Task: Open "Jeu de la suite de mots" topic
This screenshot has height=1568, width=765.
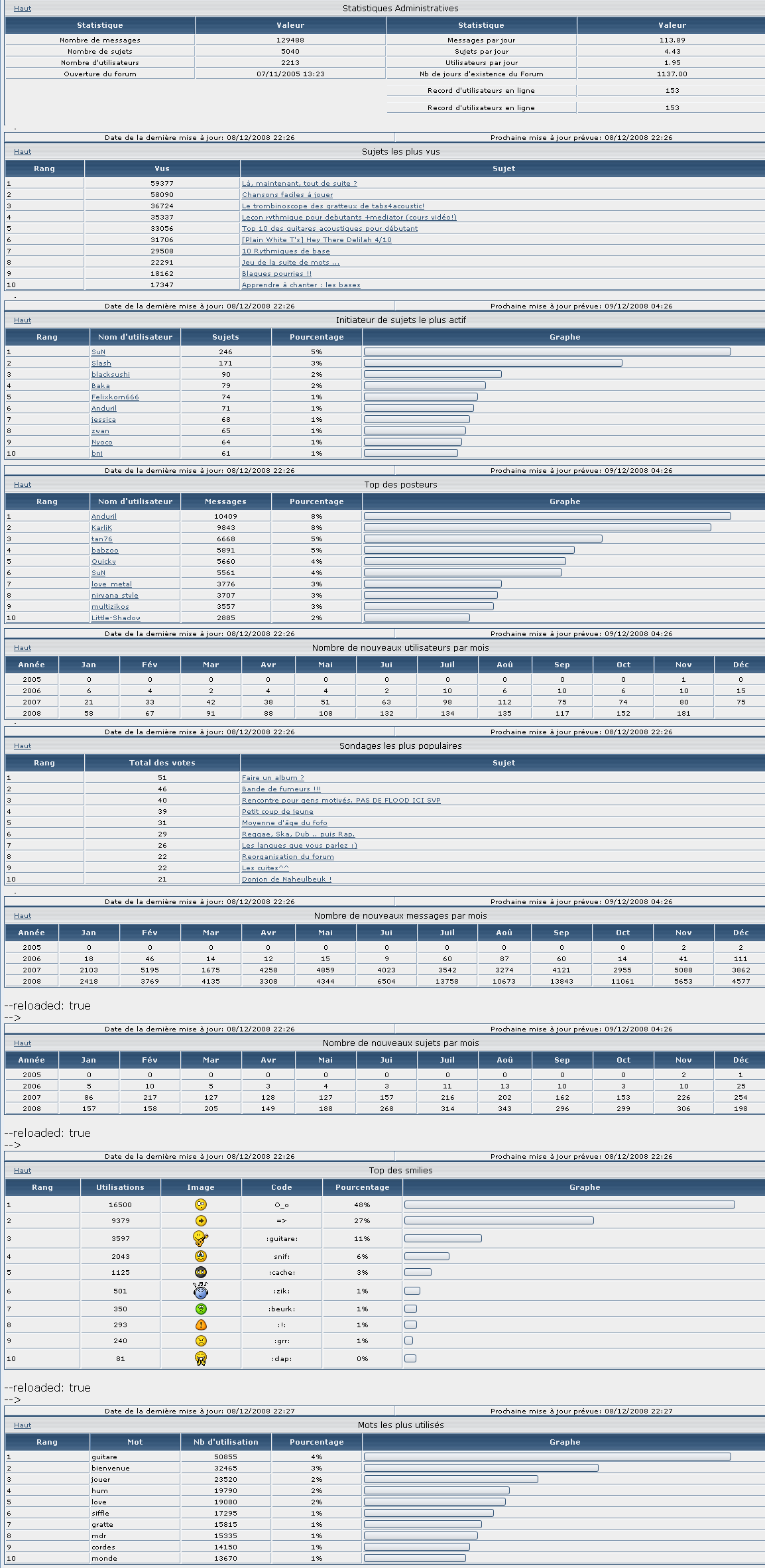Action: [x=290, y=263]
